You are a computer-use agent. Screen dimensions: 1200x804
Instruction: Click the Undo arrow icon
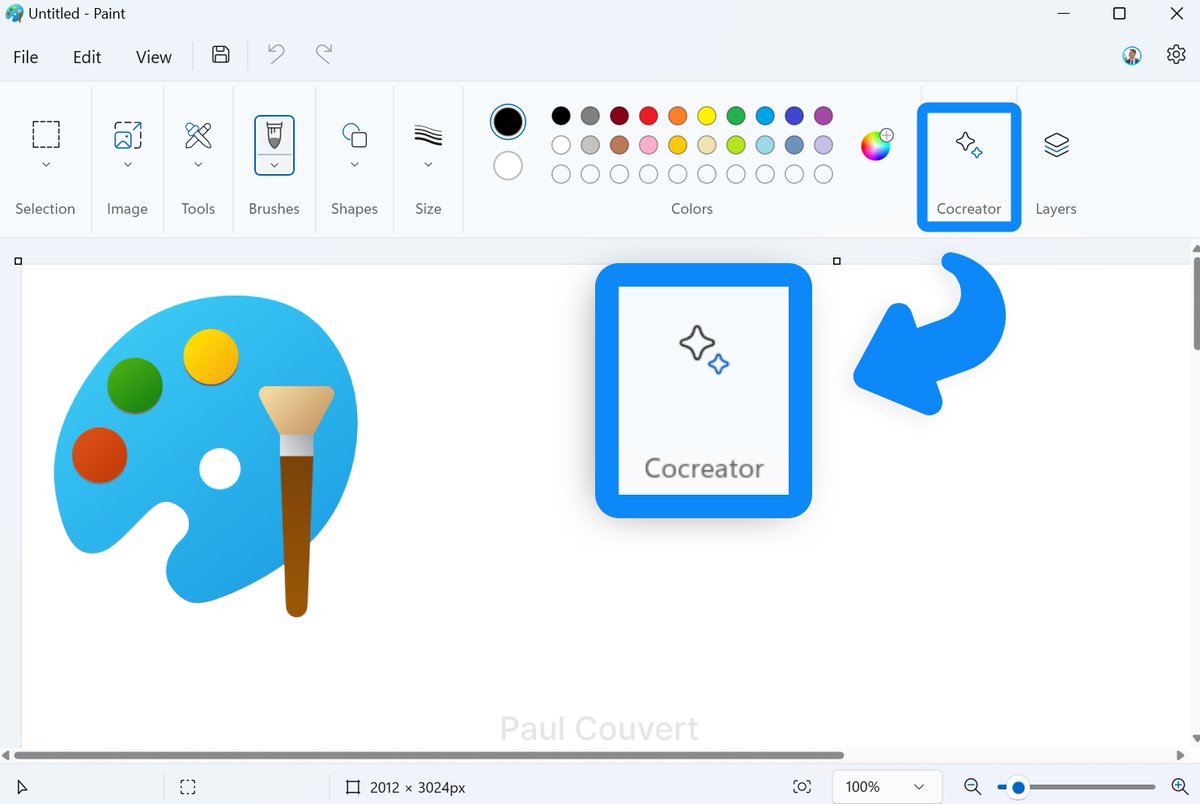point(276,55)
